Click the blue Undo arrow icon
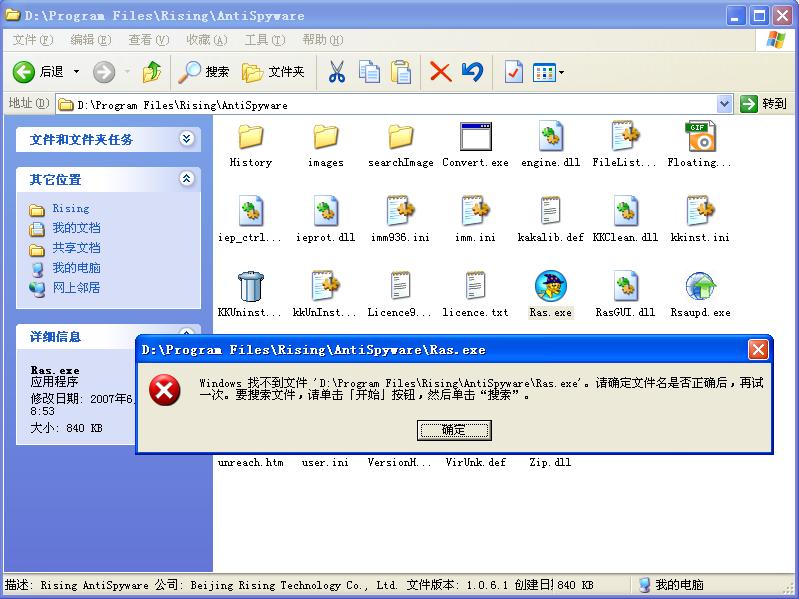 [472, 72]
